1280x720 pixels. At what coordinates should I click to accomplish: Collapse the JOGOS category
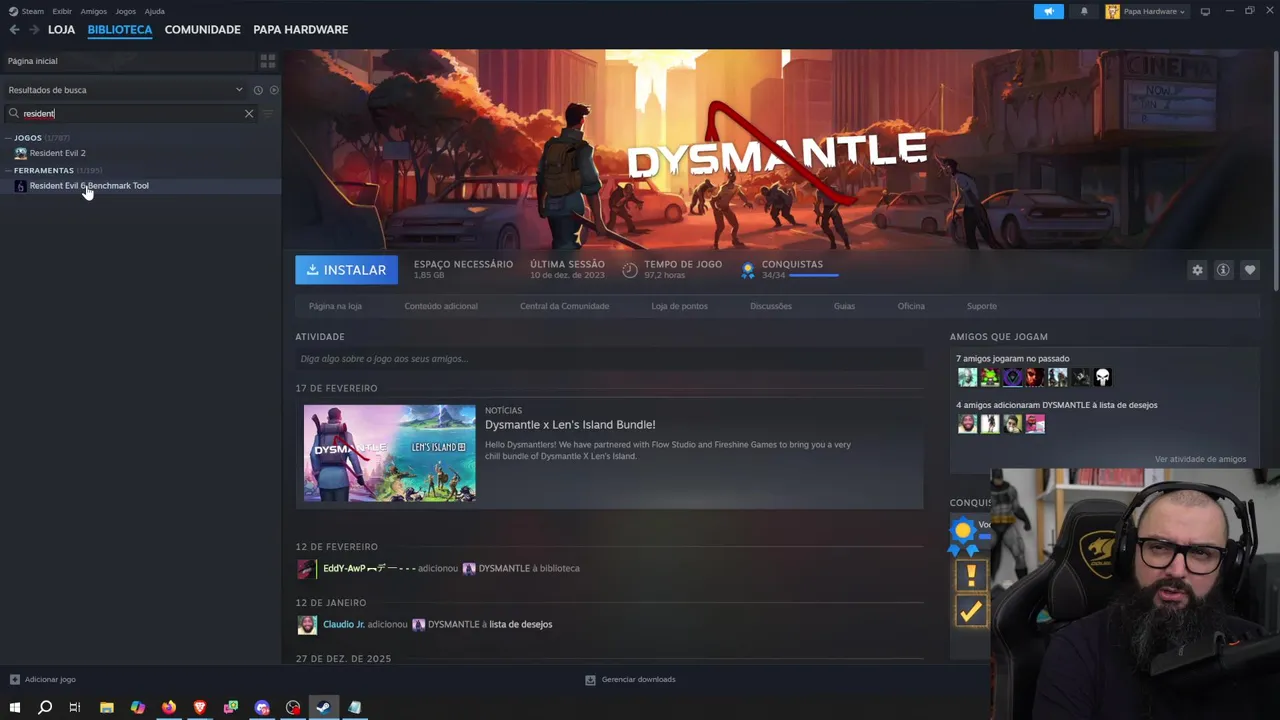coord(28,138)
